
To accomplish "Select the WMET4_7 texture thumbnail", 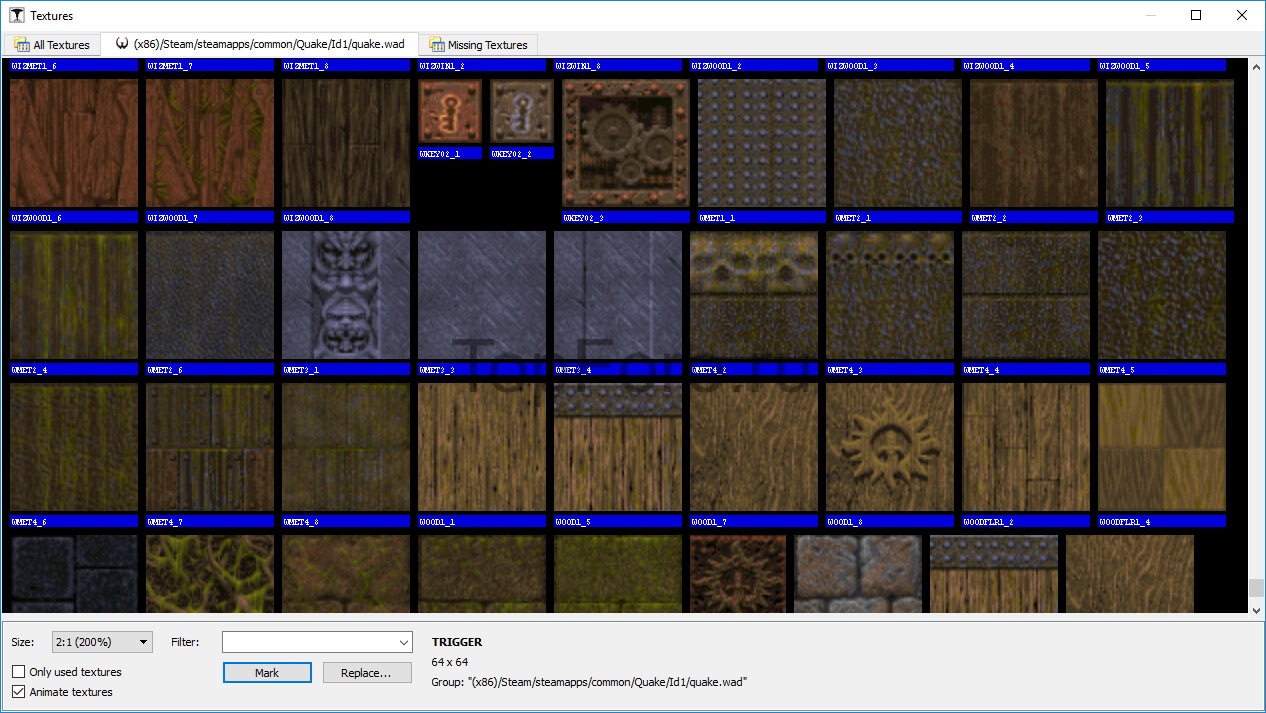I will pyautogui.click(x=210, y=447).
